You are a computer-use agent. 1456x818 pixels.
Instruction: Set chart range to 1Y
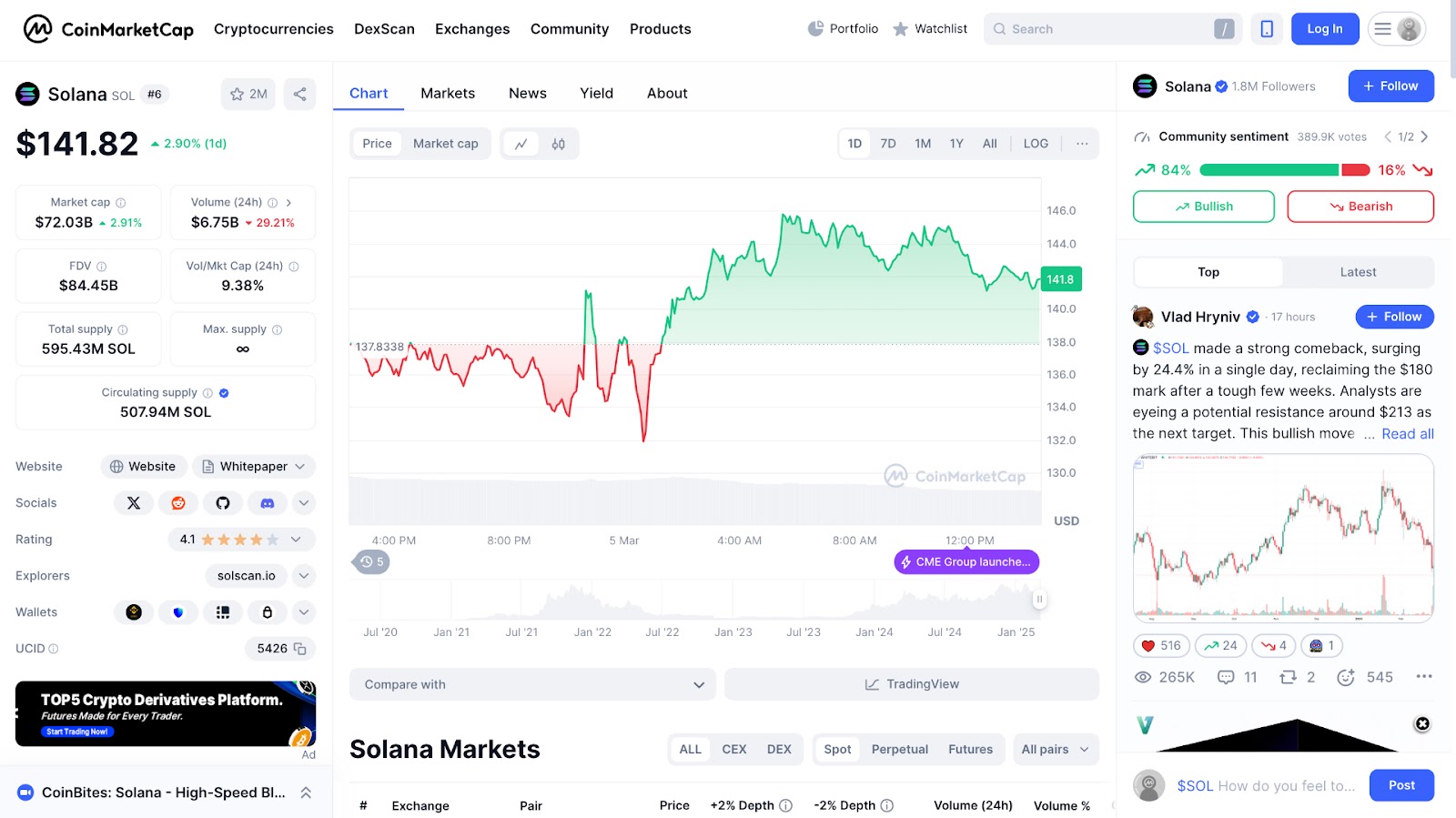[956, 144]
